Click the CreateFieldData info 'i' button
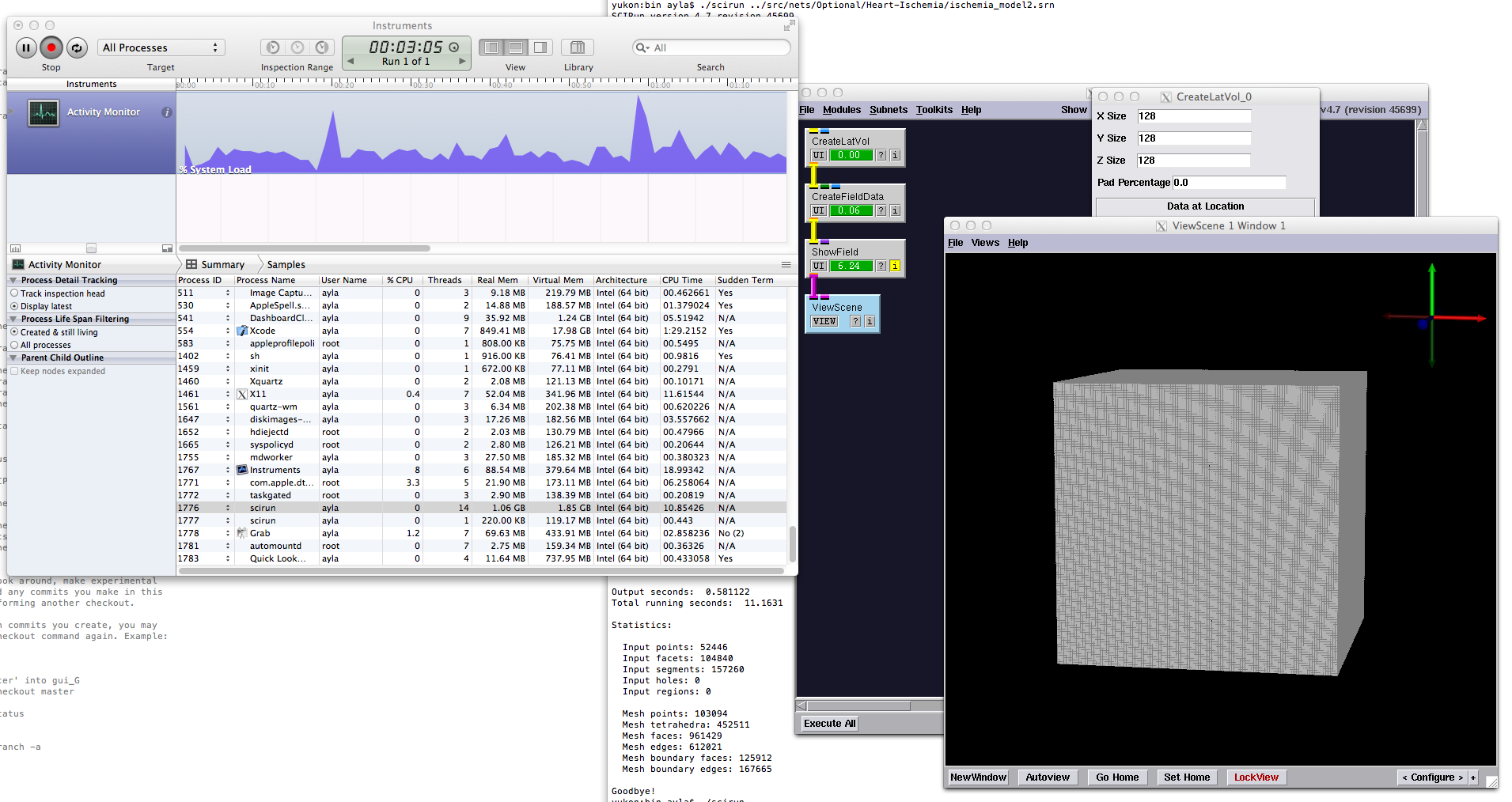This screenshot has width=1512, height=802. pyautogui.click(x=895, y=210)
